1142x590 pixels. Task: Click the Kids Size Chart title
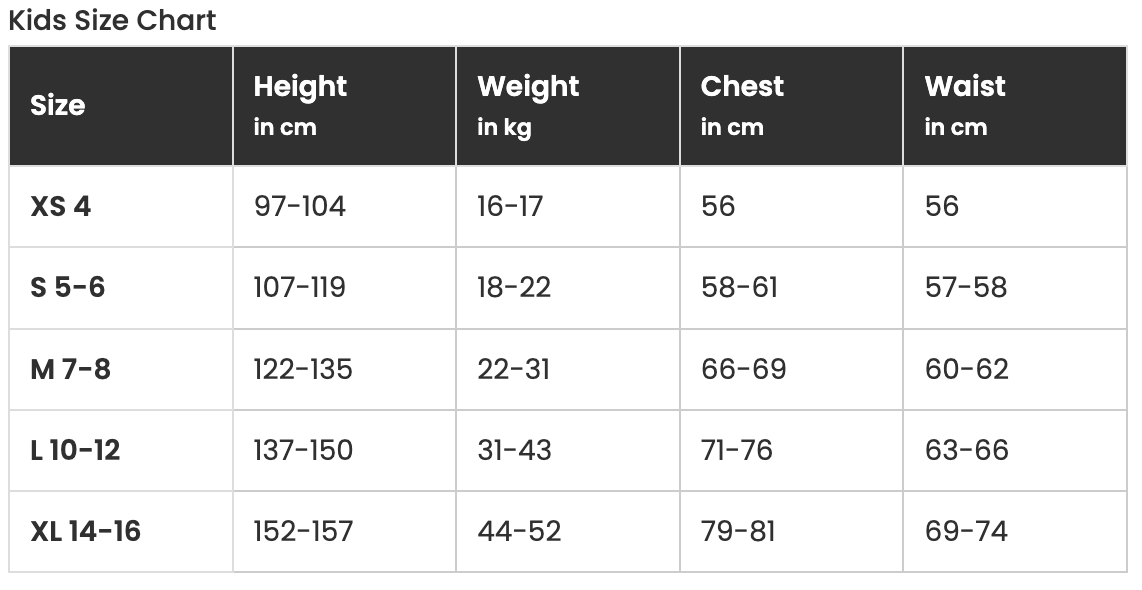tap(112, 20)
